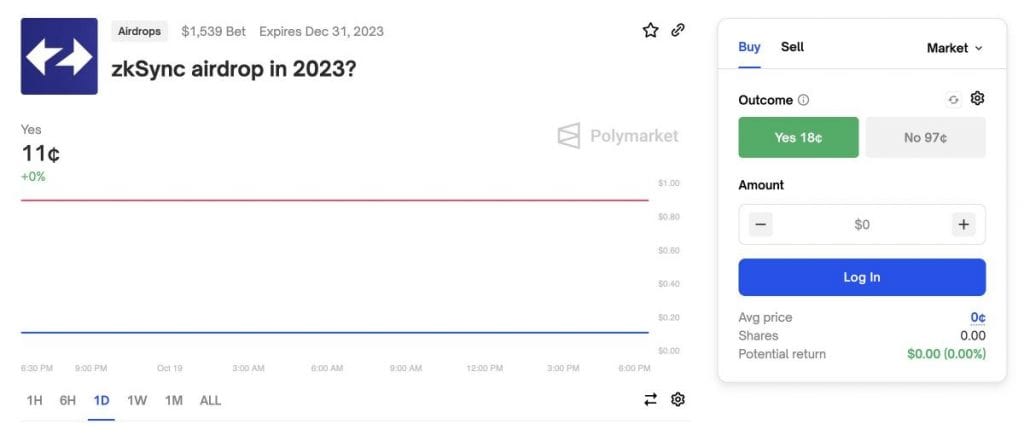Switch to the Buy tab
Image resolution: width=1024 pixels, height=436 pixels.
click(749, 47)
